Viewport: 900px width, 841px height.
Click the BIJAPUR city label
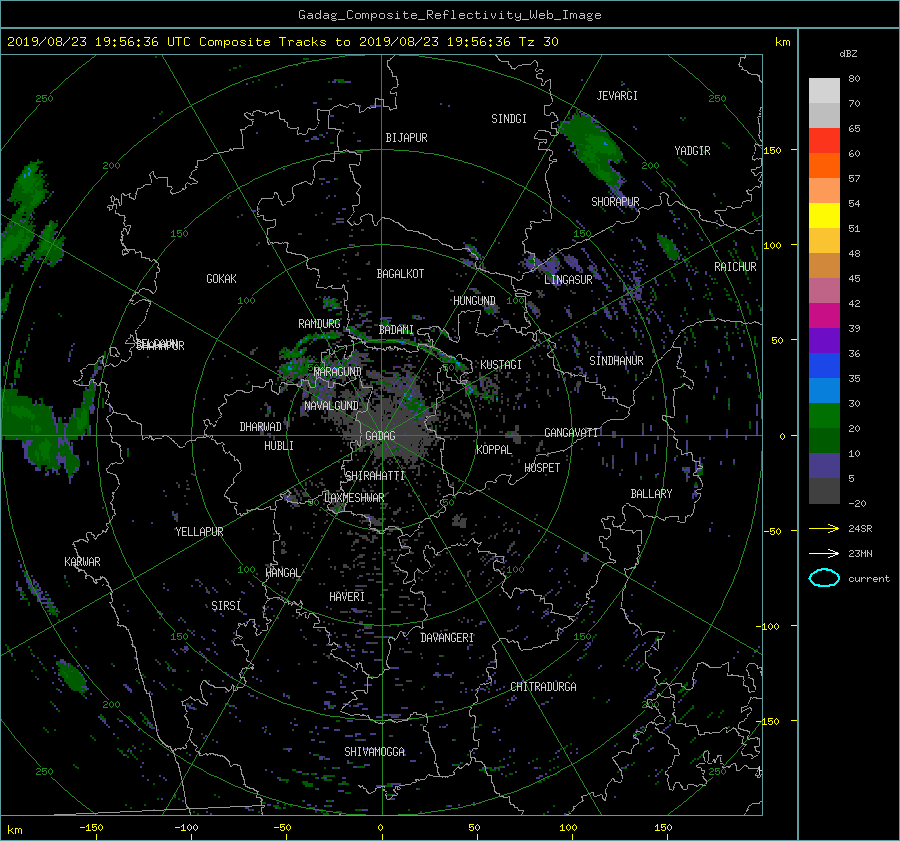tap(406, 138)
